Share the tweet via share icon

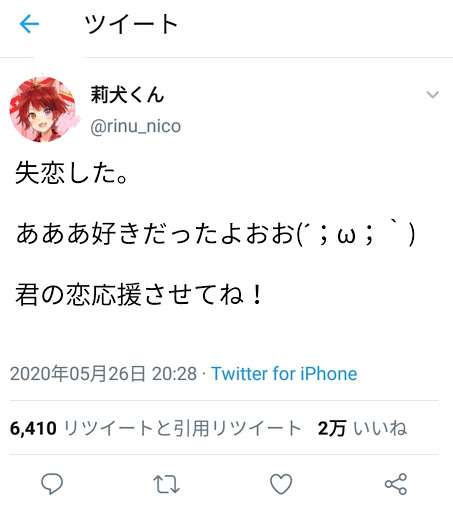[x=396, y=484]
